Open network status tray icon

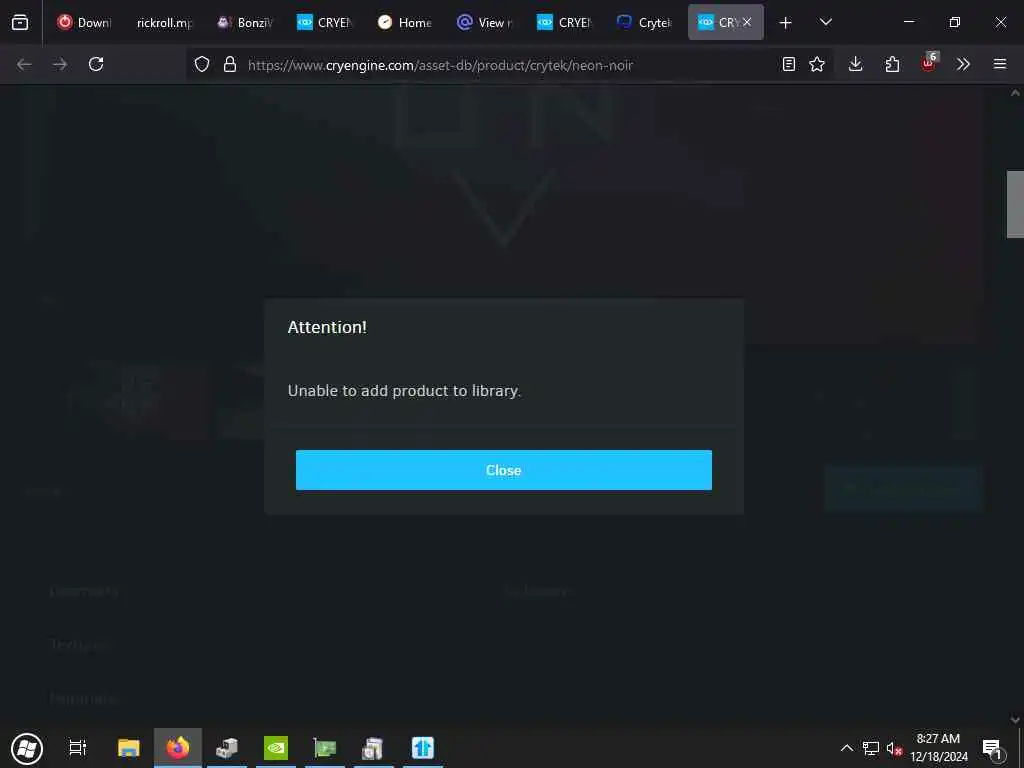pos(871,748)
